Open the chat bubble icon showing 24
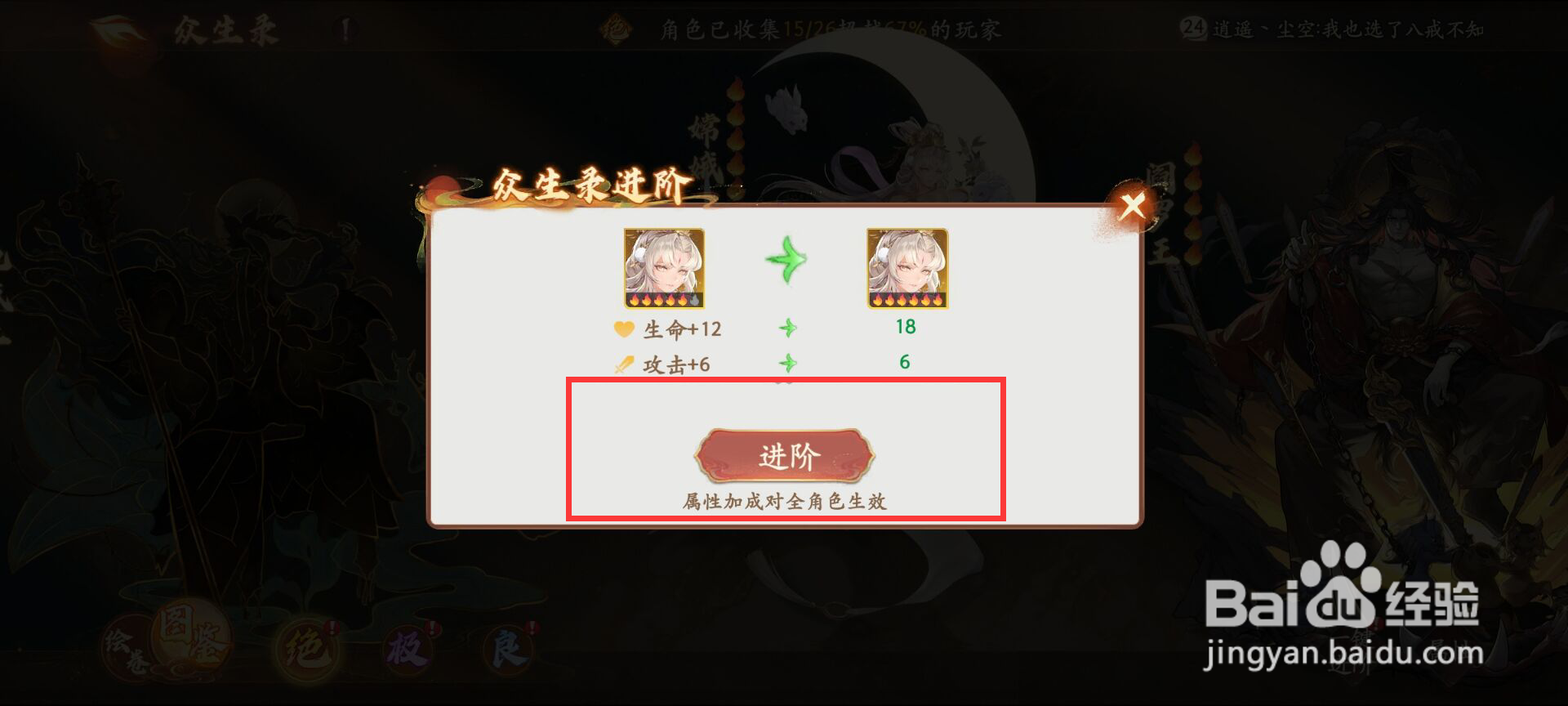The height and width of the screenshot is (706, 1568). point(1193,28)
